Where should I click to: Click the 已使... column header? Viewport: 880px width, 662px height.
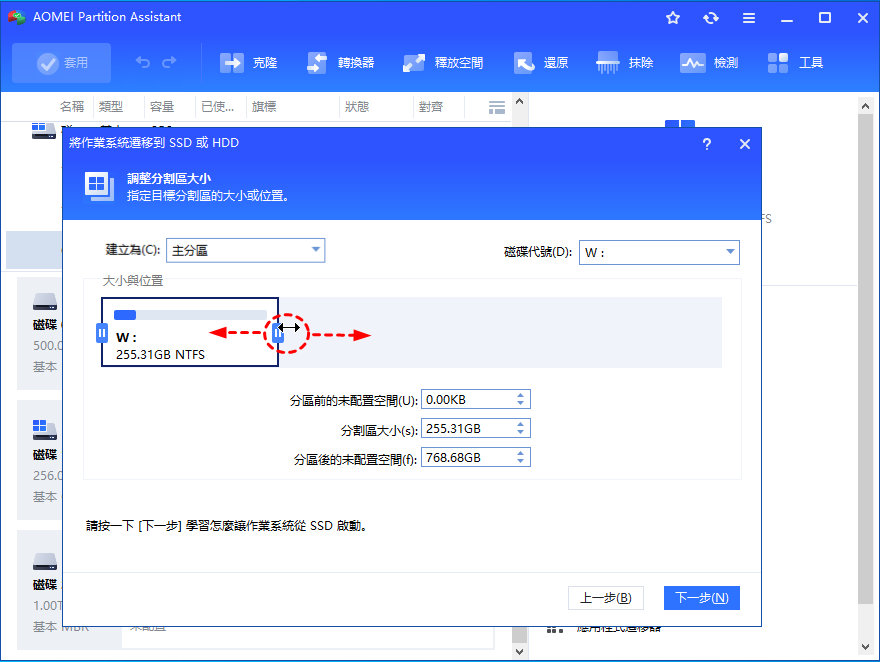(218, 107)
